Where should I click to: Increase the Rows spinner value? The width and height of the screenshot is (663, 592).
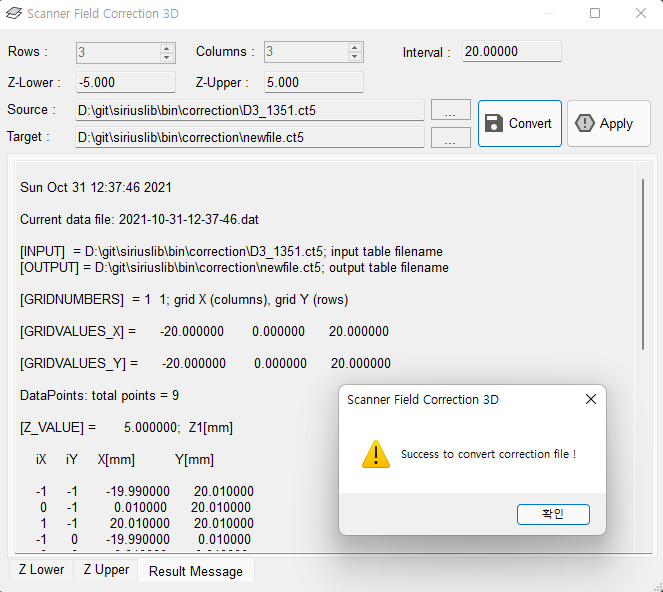(167, 48)
